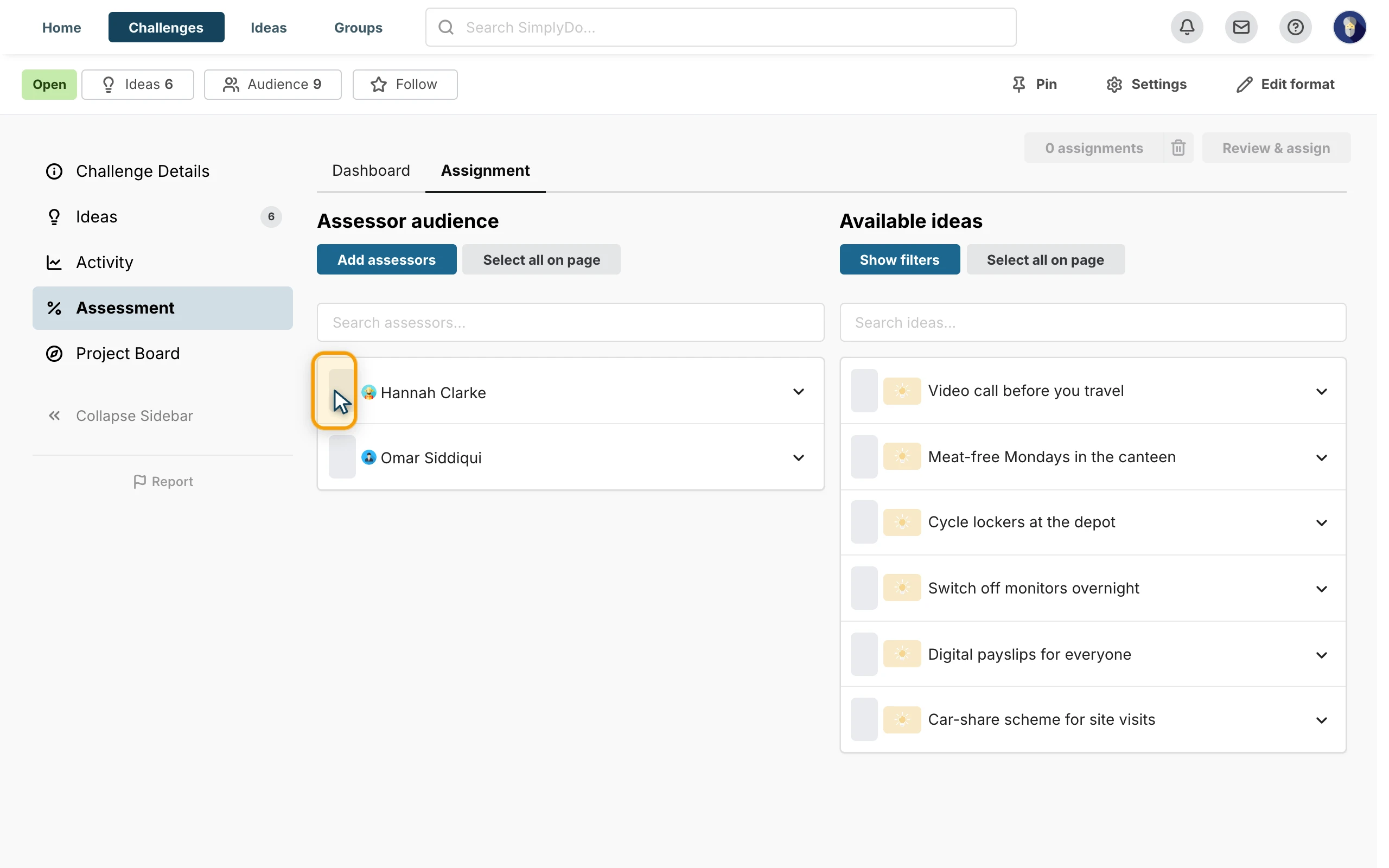Viewport: 1389px width, 868px height.
Task: Follow this challenge
Action: click(405, 85)
